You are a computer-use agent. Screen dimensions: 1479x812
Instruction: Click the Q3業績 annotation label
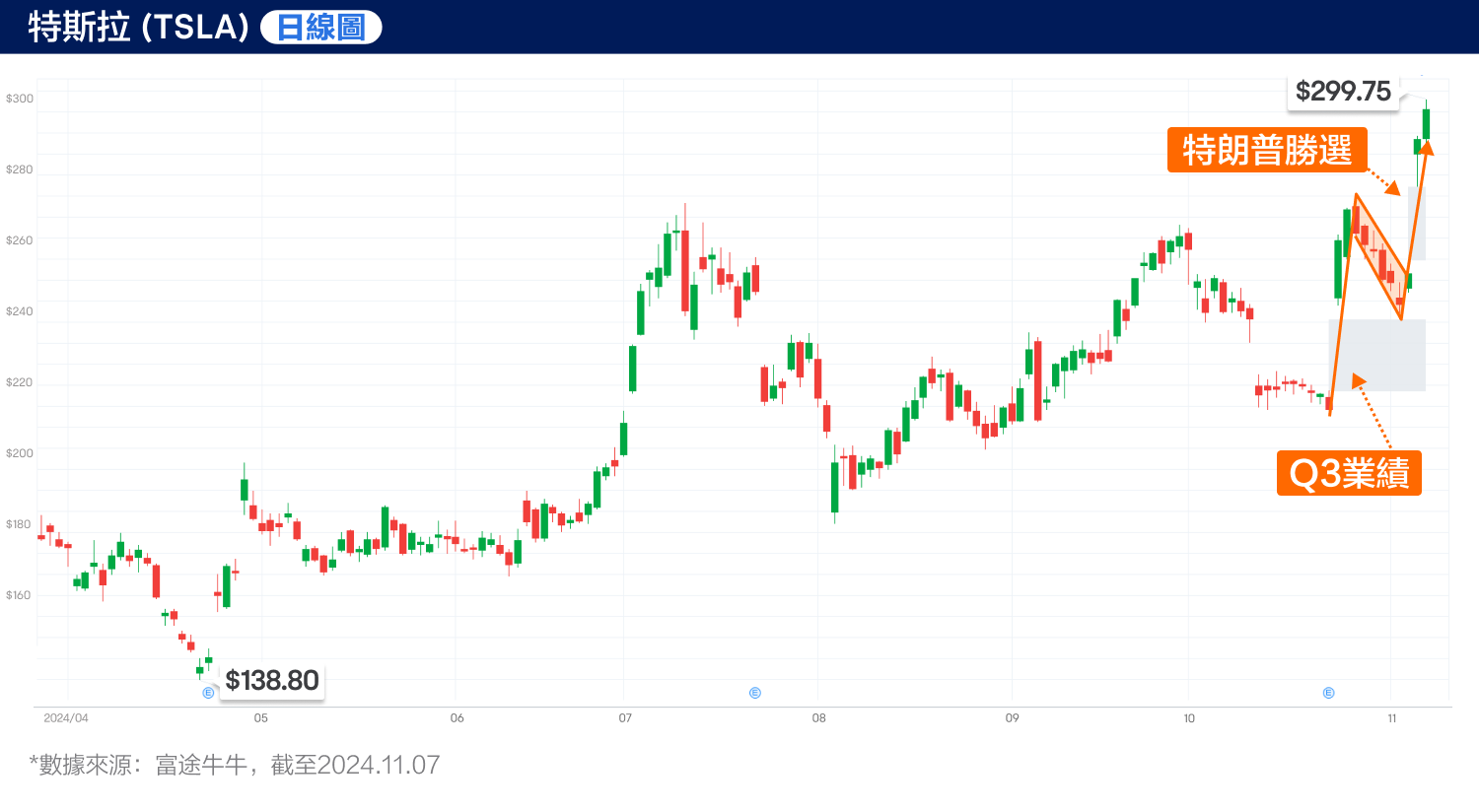(1348, 473)
